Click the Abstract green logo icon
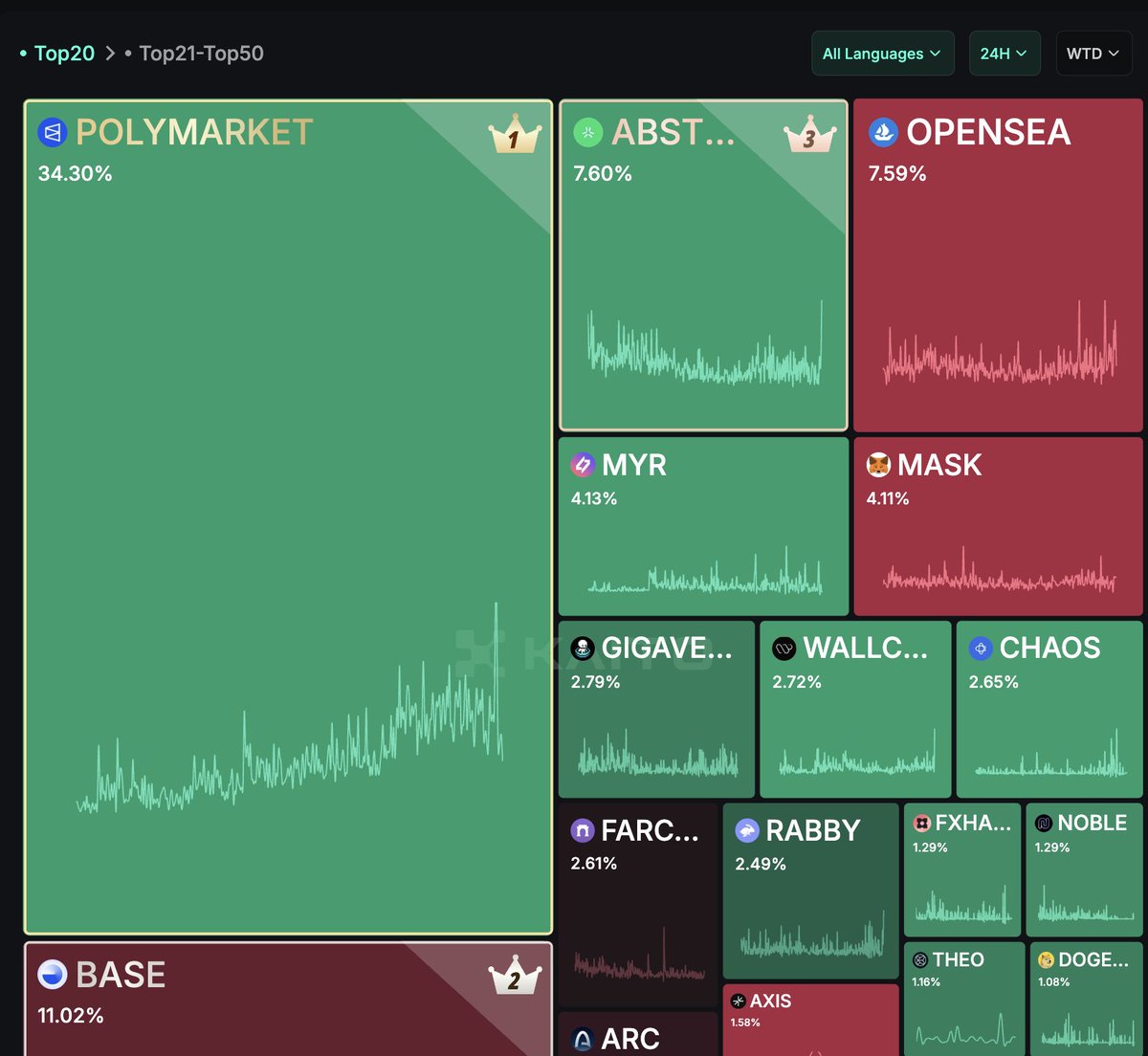The width and height of the screenshot is (1148, 1056). click(587, 132)
